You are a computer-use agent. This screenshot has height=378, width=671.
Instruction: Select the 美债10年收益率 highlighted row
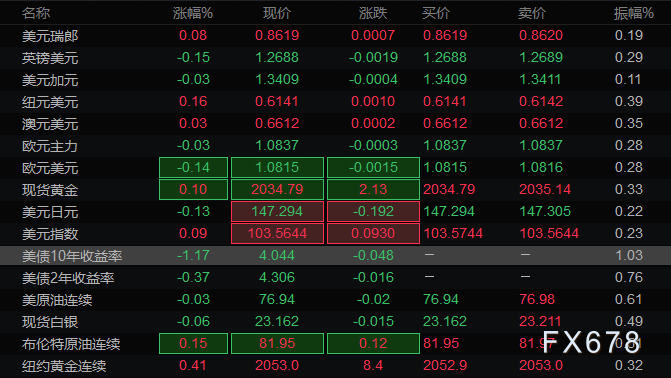(336, 256)
